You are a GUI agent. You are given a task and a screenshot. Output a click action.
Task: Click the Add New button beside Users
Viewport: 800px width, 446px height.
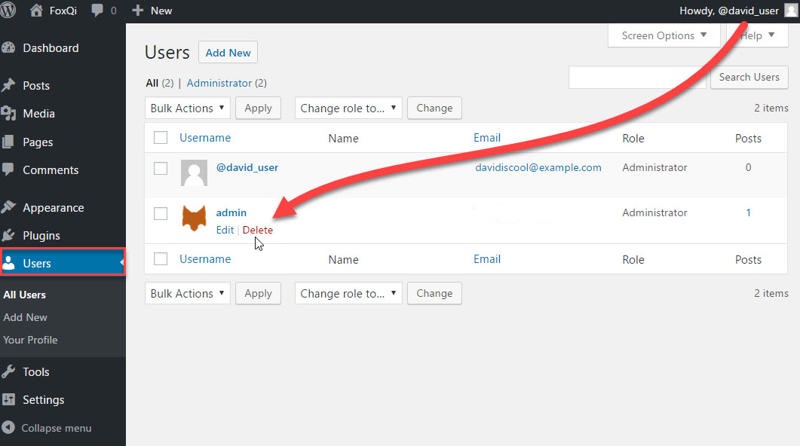point(227,53)
